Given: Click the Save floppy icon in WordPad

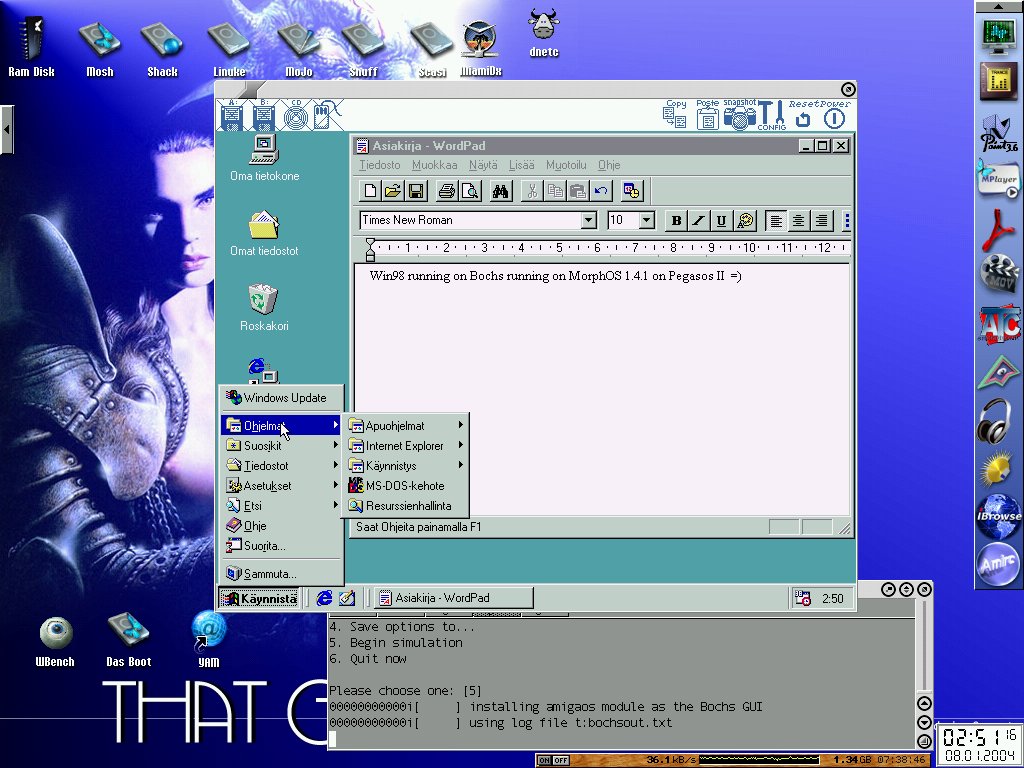Looking at the screenshot, I should pyautogui.click(x=416, y=191).
